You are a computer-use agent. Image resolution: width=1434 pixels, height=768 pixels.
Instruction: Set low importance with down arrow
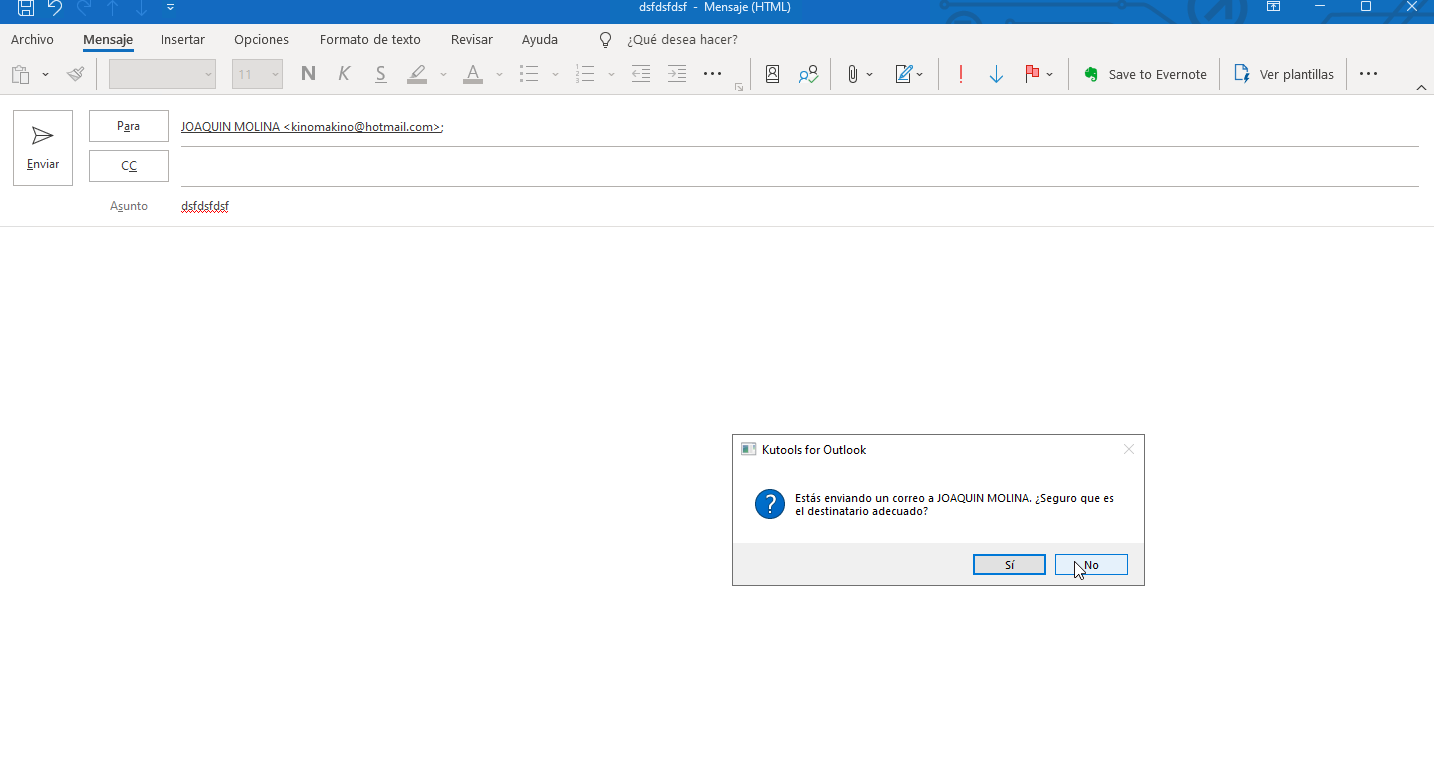point(996,74)
